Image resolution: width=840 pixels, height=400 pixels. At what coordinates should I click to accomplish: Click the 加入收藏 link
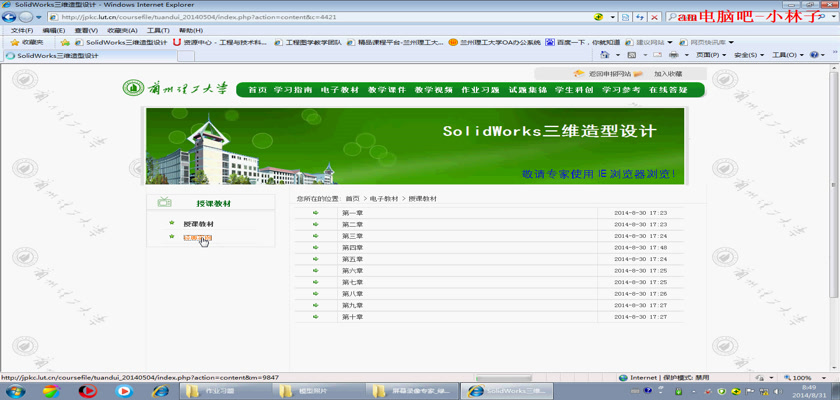(668, 74)
